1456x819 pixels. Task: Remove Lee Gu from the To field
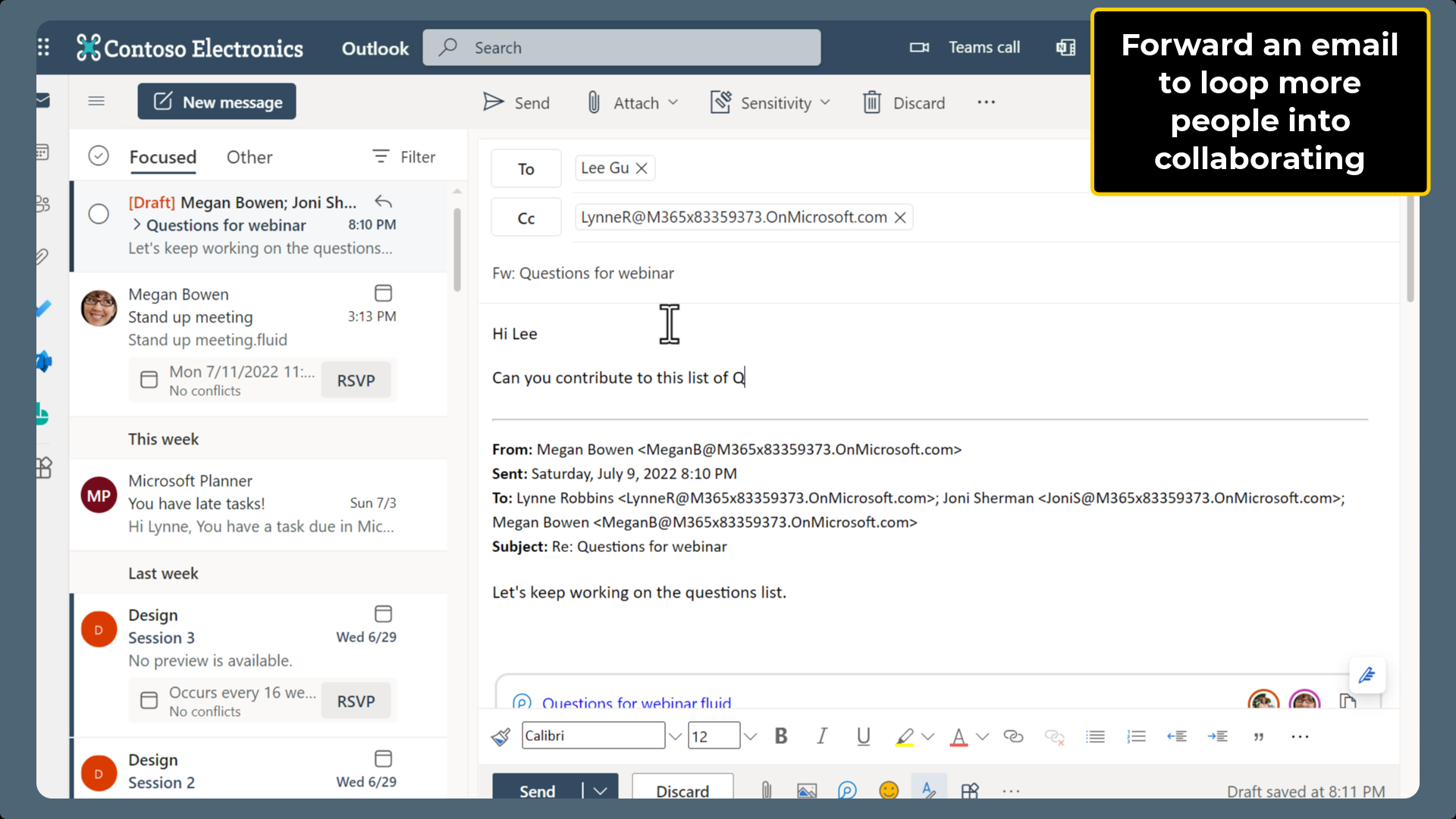642,168
